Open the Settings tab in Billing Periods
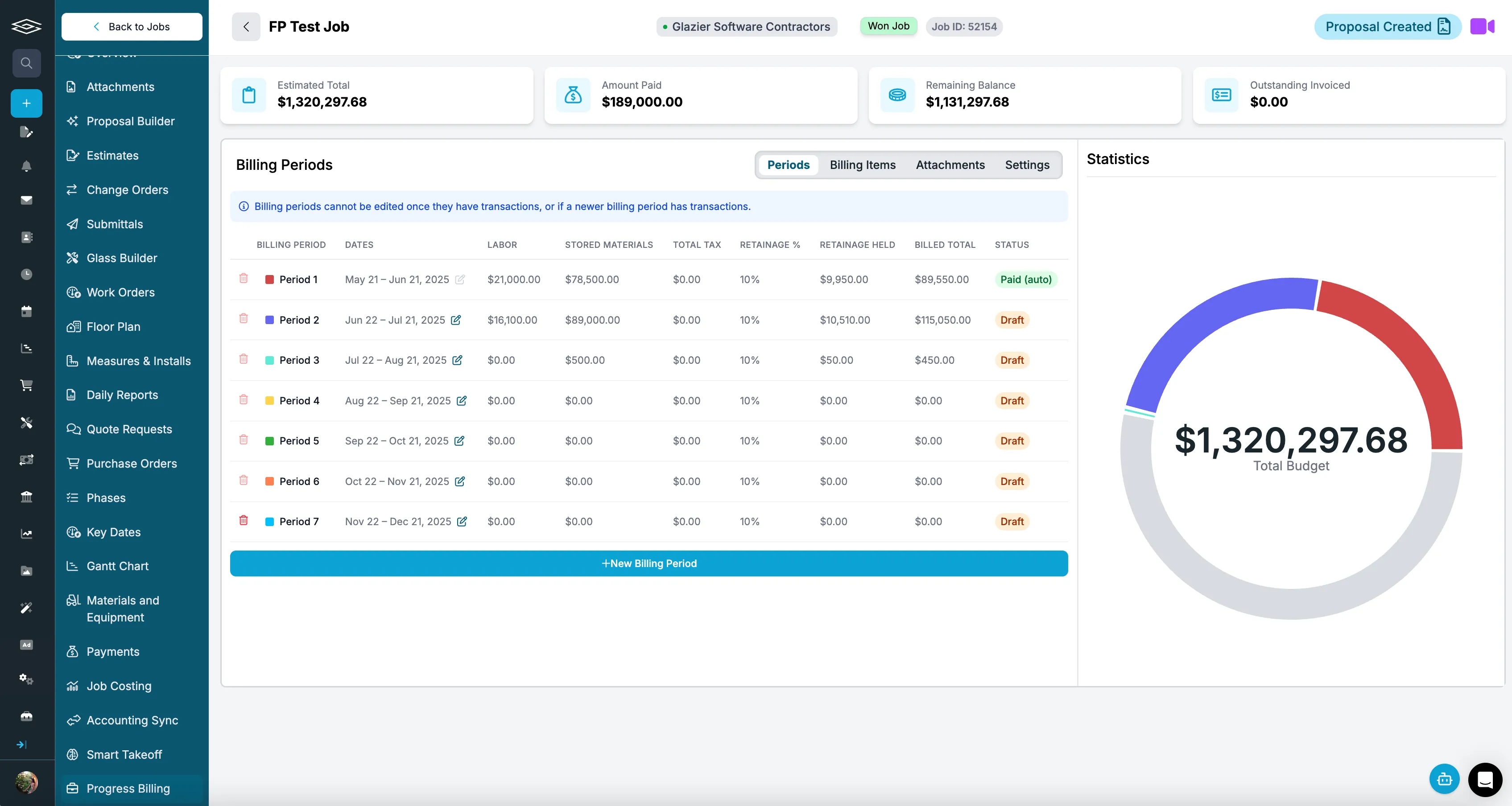Screen dimensions: 1512x806 point(1027,165)
